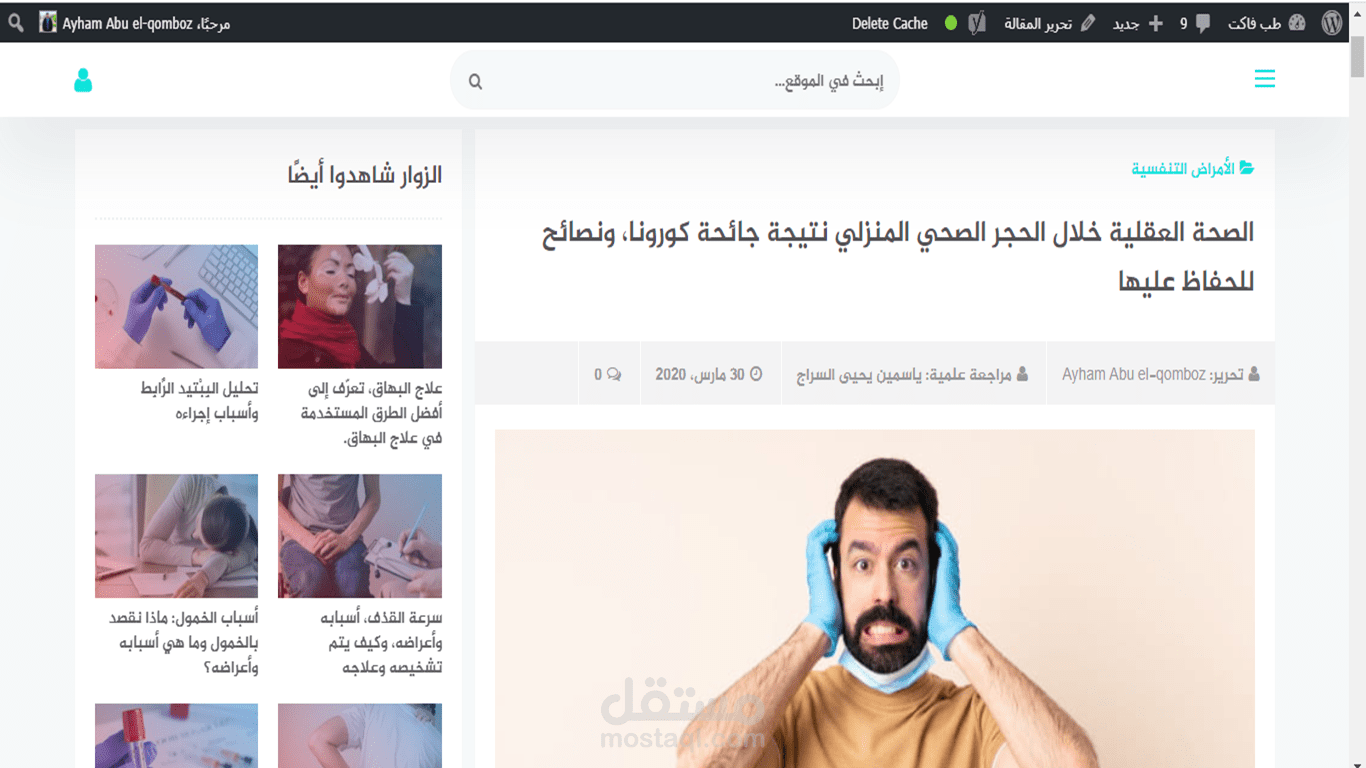The width and height of the screenshot is (1366, 768).
Task: Open the Ayham Abu el-qomboz account menu
Action: [145, 23]
